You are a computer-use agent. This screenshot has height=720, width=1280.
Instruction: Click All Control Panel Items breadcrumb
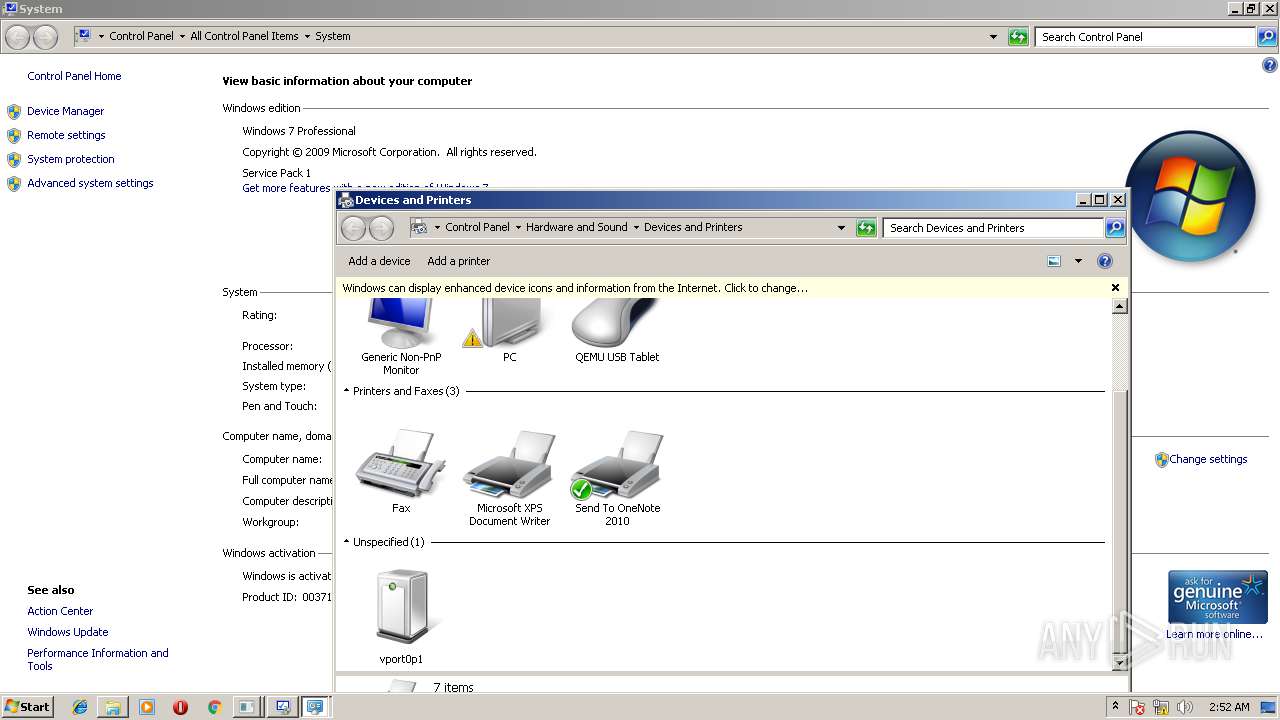point(244,36)
